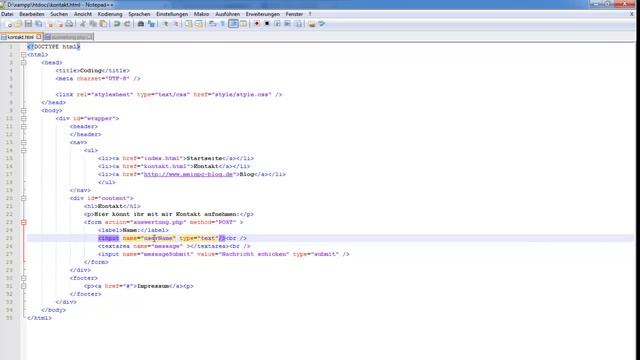Open the Erweiterungen menu
The height and width of the screenshot is (360, 640).
[x=262, y=14]
